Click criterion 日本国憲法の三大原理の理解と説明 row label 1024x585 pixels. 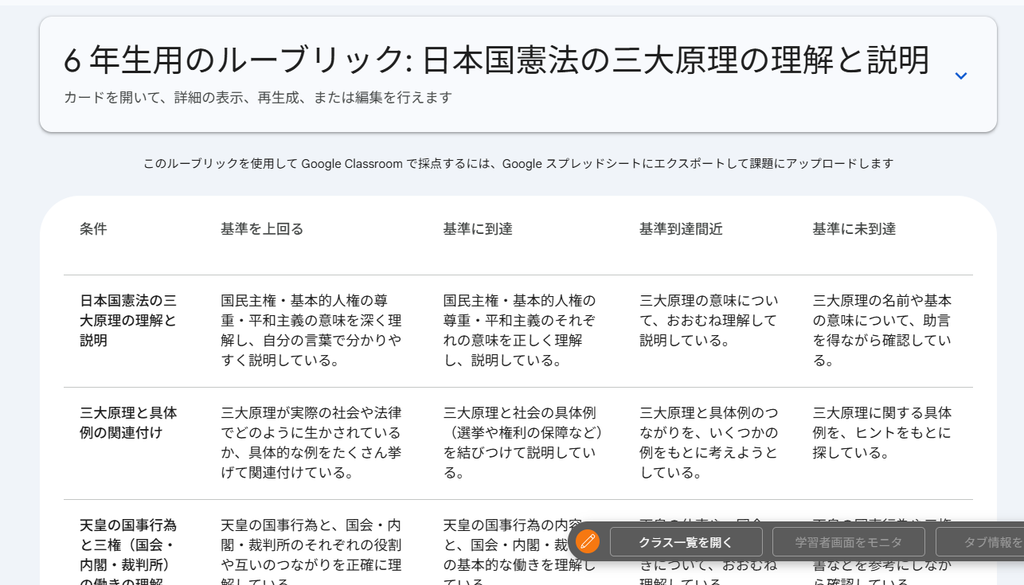pyautogui.click(x=128, y=321)
